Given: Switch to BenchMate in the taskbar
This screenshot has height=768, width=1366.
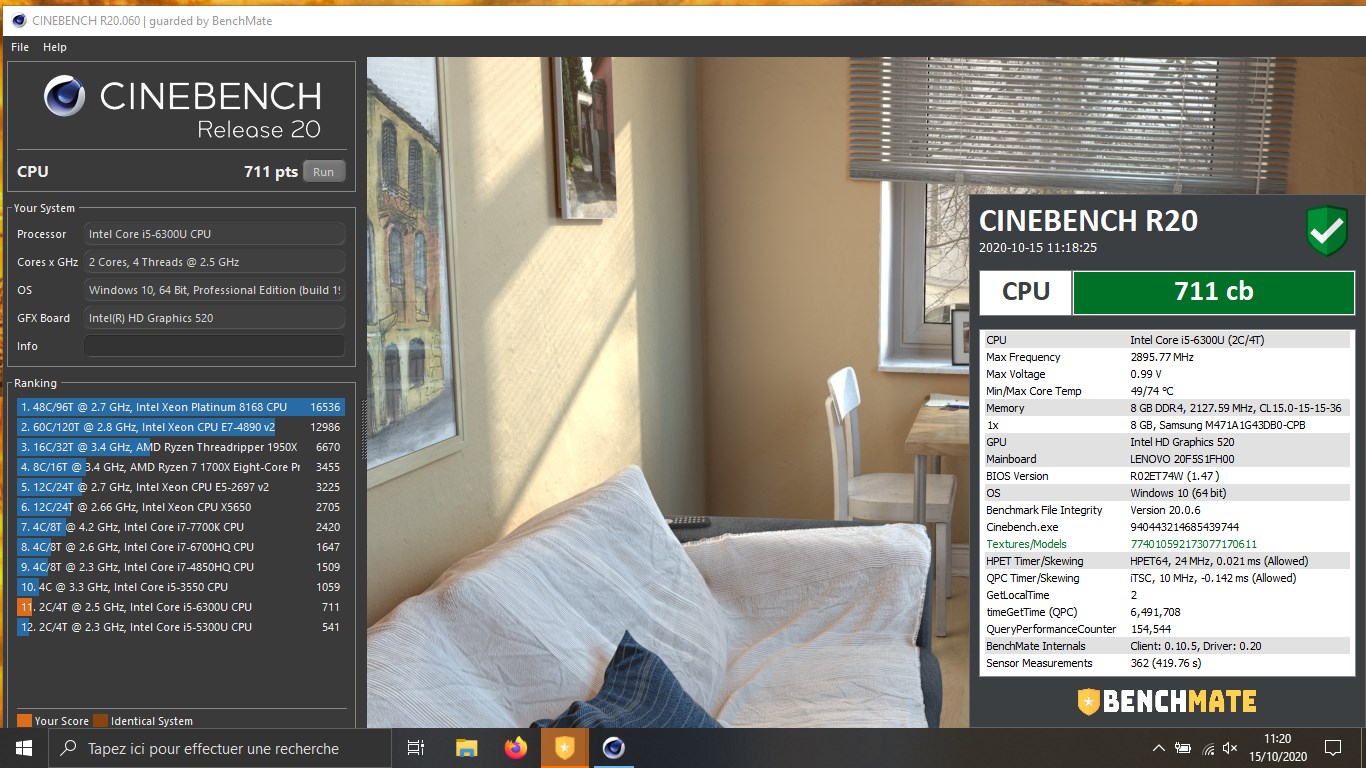Looking at the screenshot, I should tap(565, 748).
